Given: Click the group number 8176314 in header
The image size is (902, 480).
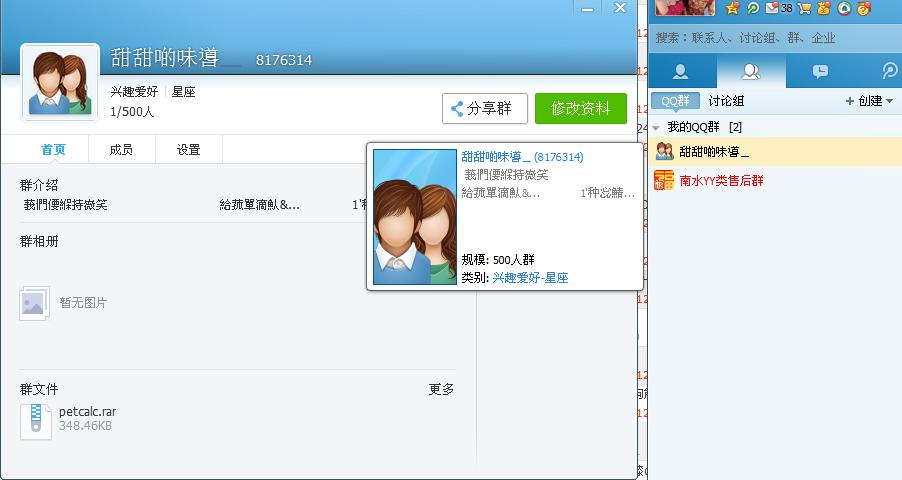Looking at the screenshot, I should point(284,60).
